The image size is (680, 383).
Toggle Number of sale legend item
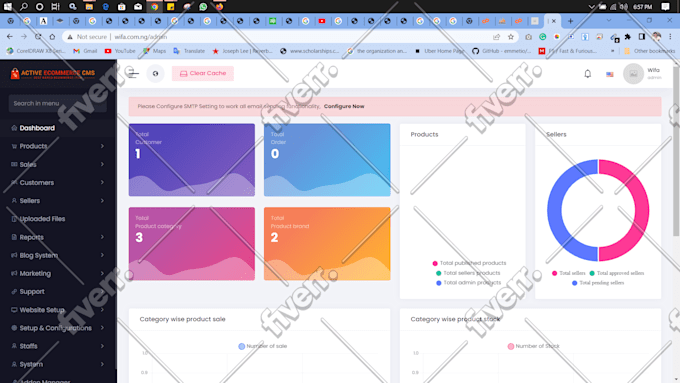point(263,346)
